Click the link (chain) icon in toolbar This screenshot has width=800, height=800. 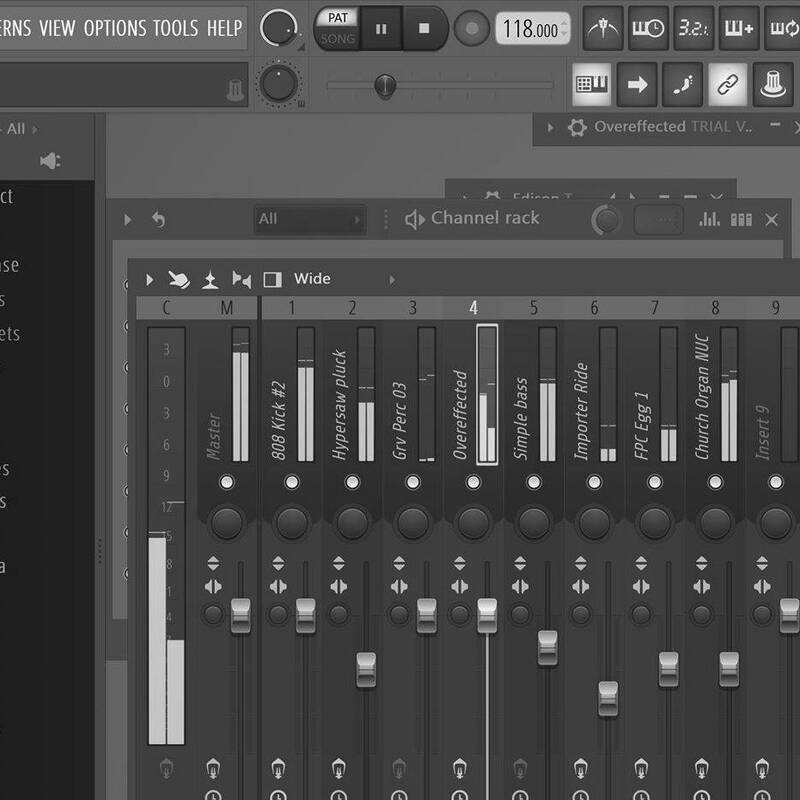(x=727, y=85)
